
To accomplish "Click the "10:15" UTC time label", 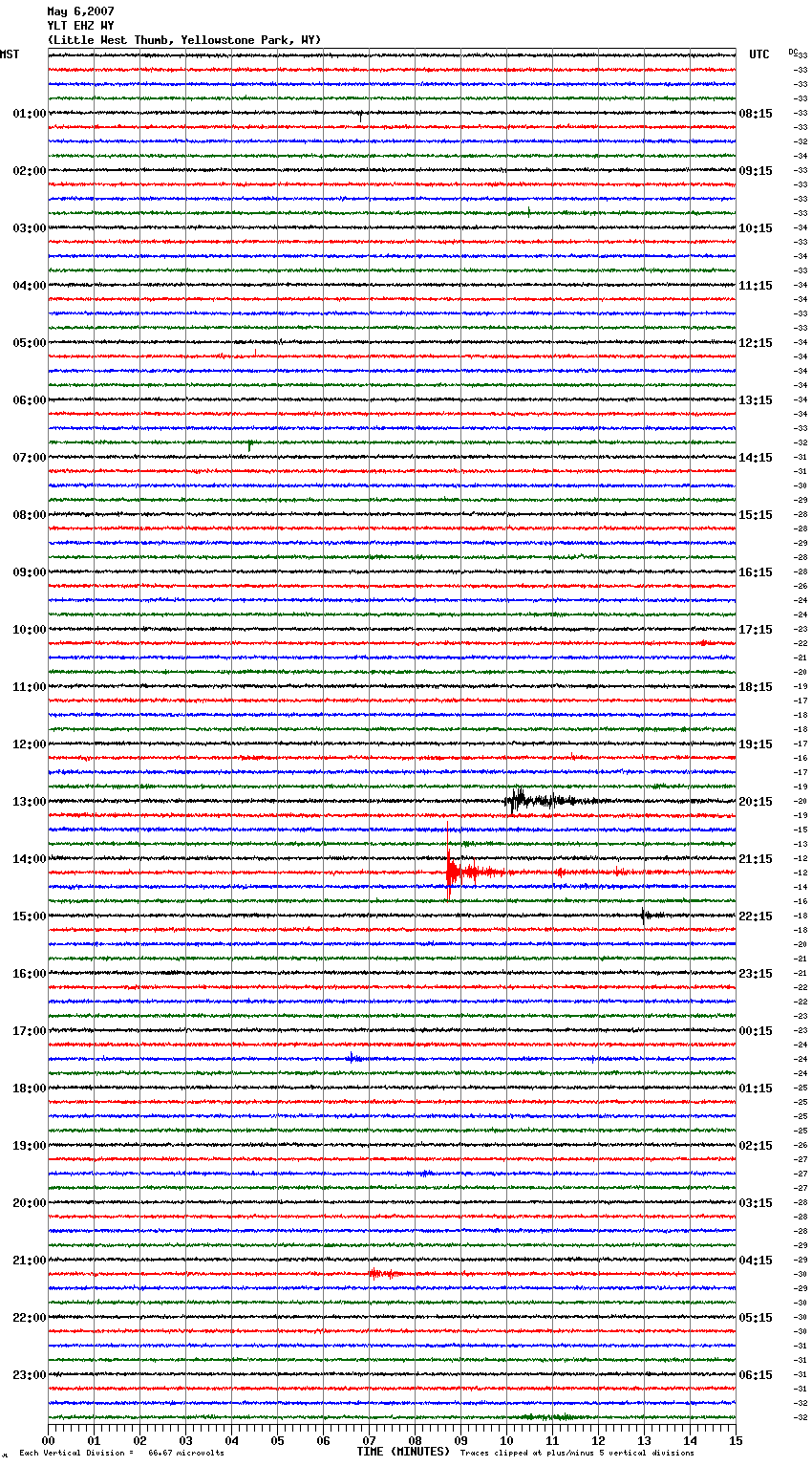I will pos(756,228).
